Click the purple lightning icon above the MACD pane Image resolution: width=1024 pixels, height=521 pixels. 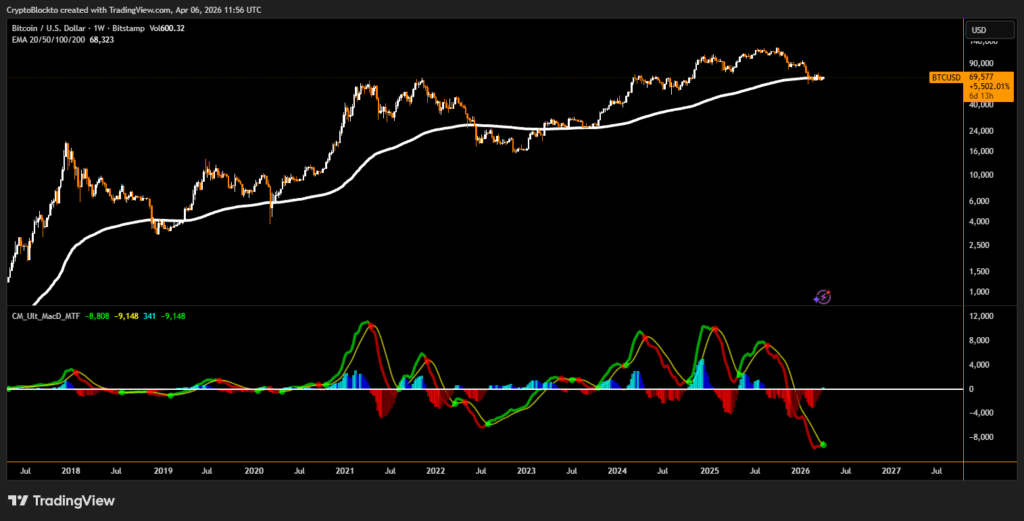pyautogui.click(x=822, y=296)
